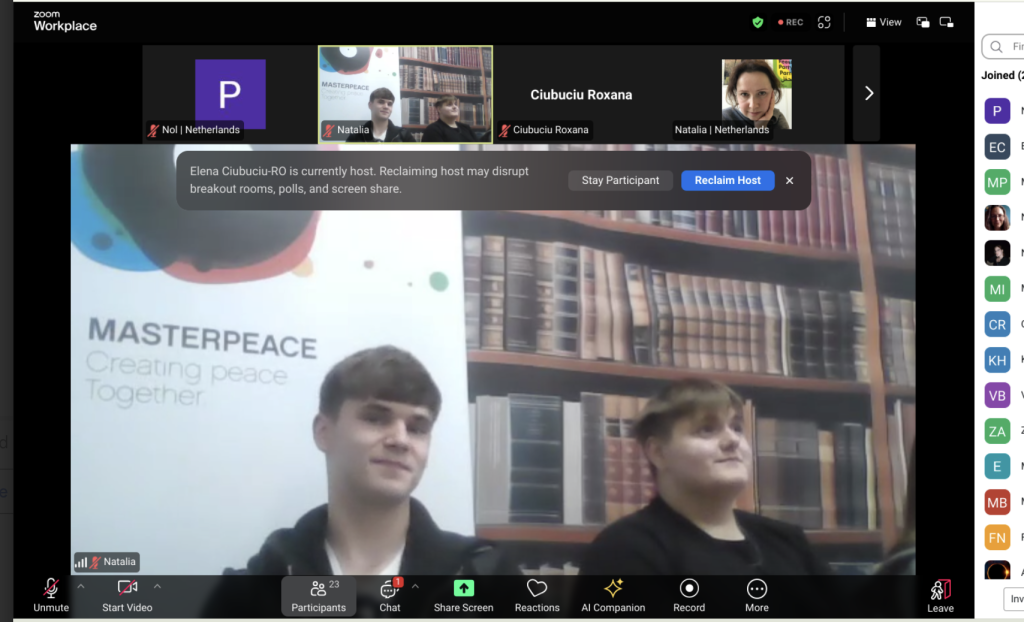Image resolution: width=1024 pixels, height=622 pixels.
Task: Click the green Share Screen icon
Action: [x=463, y=589]
